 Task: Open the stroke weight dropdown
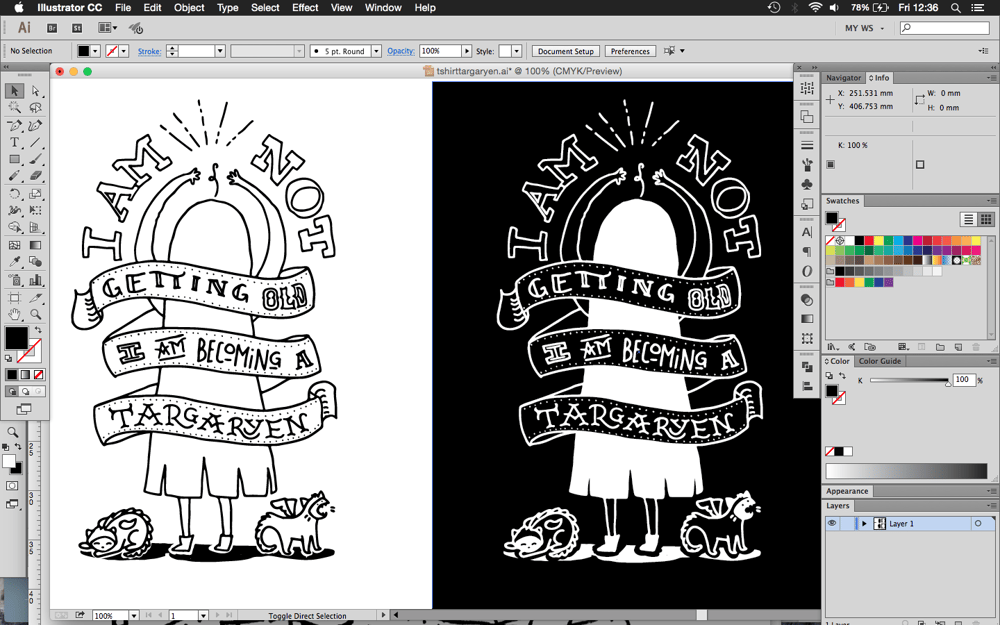point(220,51)
